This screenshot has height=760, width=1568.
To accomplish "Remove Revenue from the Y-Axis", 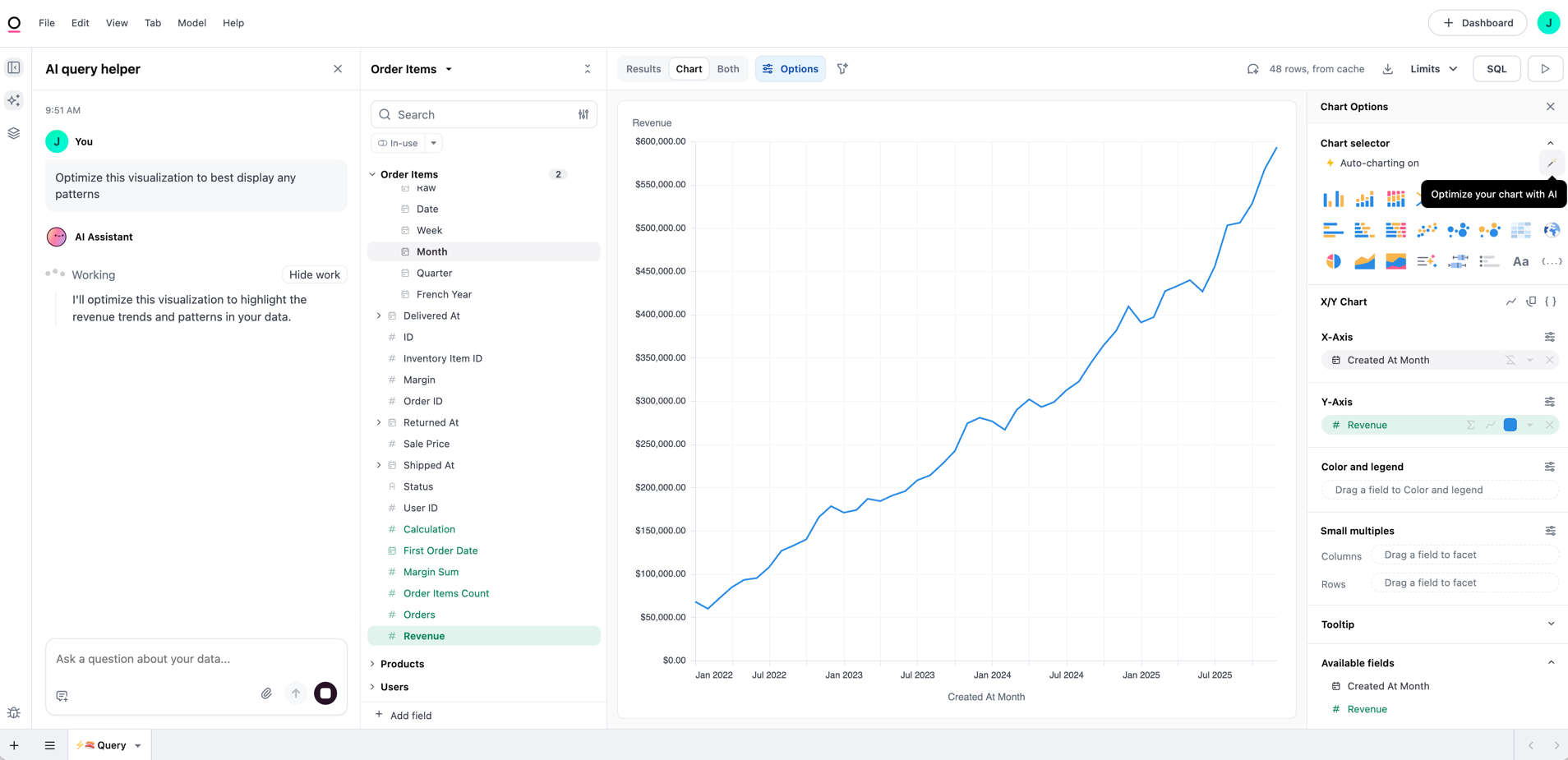I will click(1551, 425).
